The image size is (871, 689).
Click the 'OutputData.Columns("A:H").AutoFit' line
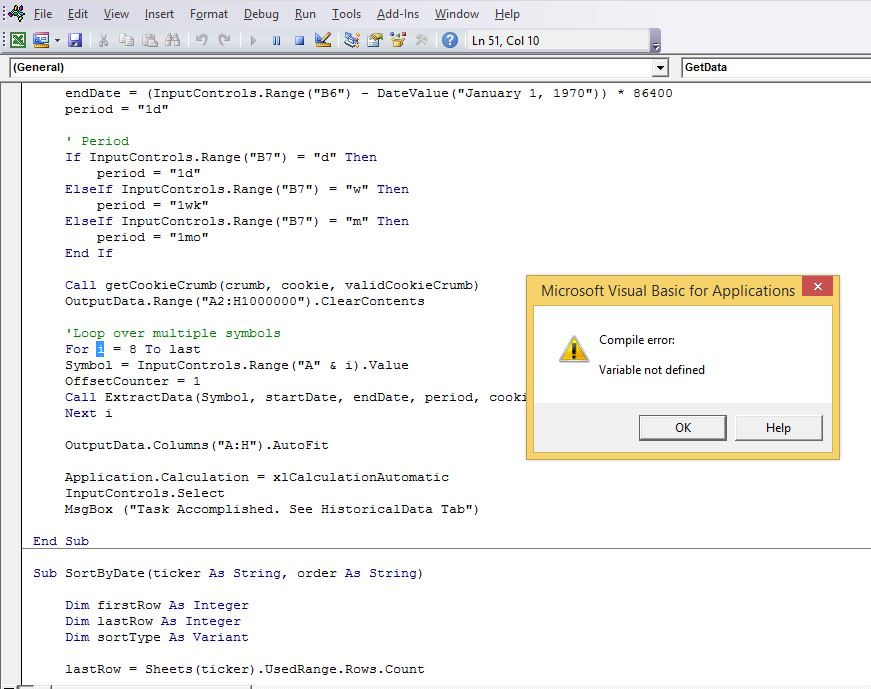point(197,445)
